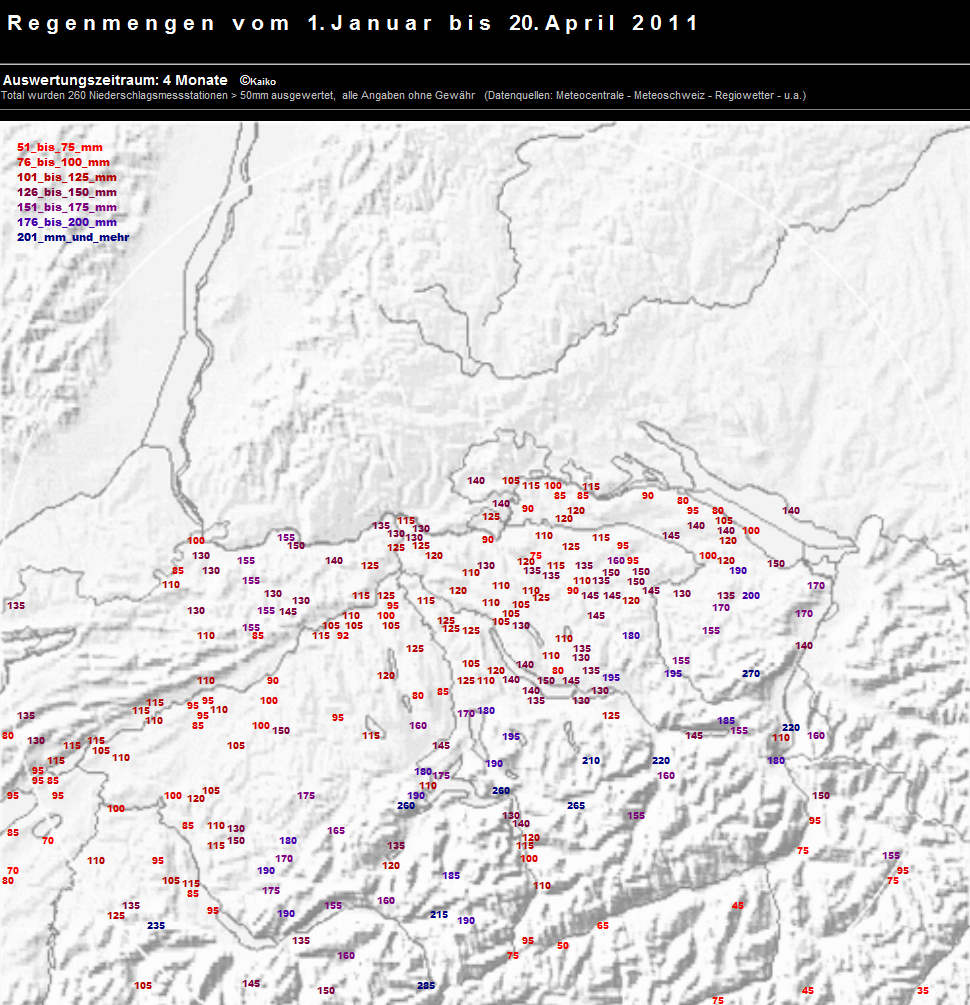
Task: Select the 265 mm station value
Action: coord(576,805)
